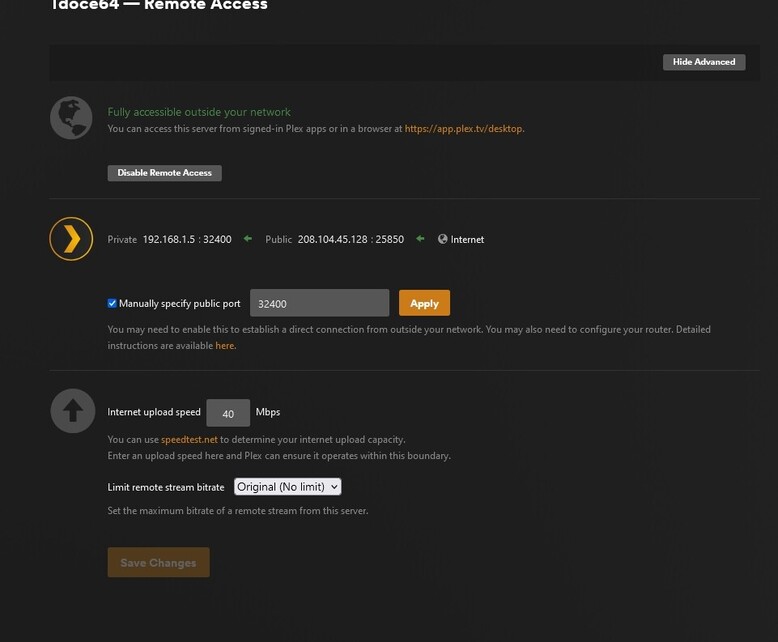
Task: Click green arrow after private address
Action: coord(248,239)
